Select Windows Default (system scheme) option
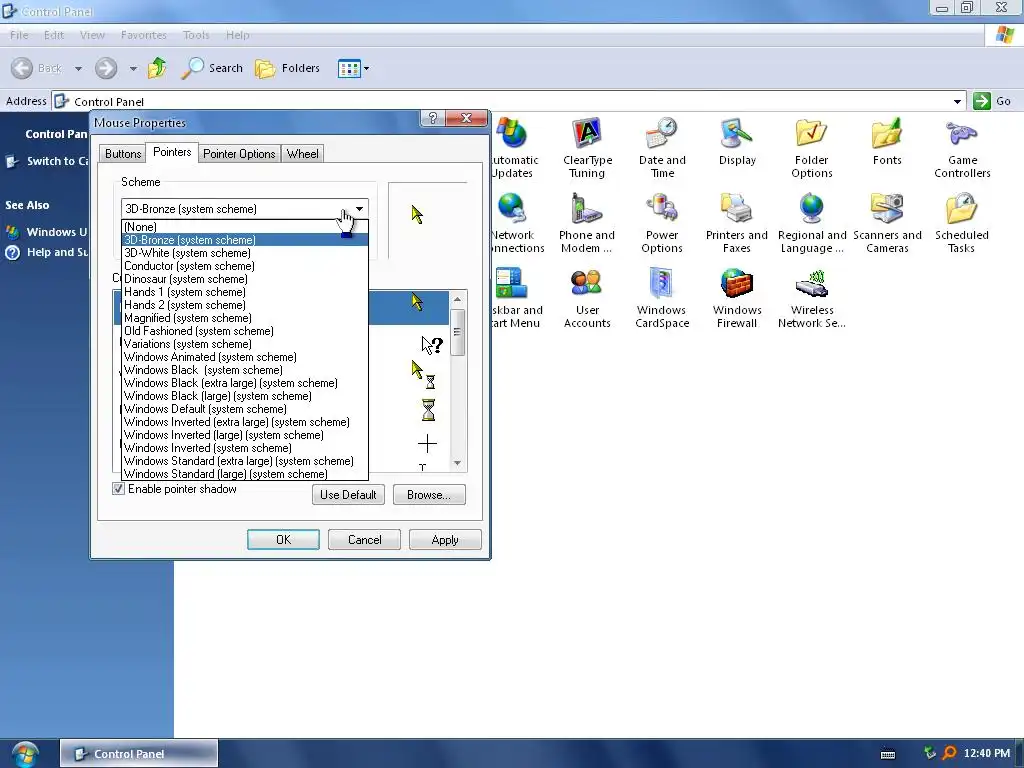This screenshot has height=768, width=1024. pyautogui.click(x=245, y=409)
